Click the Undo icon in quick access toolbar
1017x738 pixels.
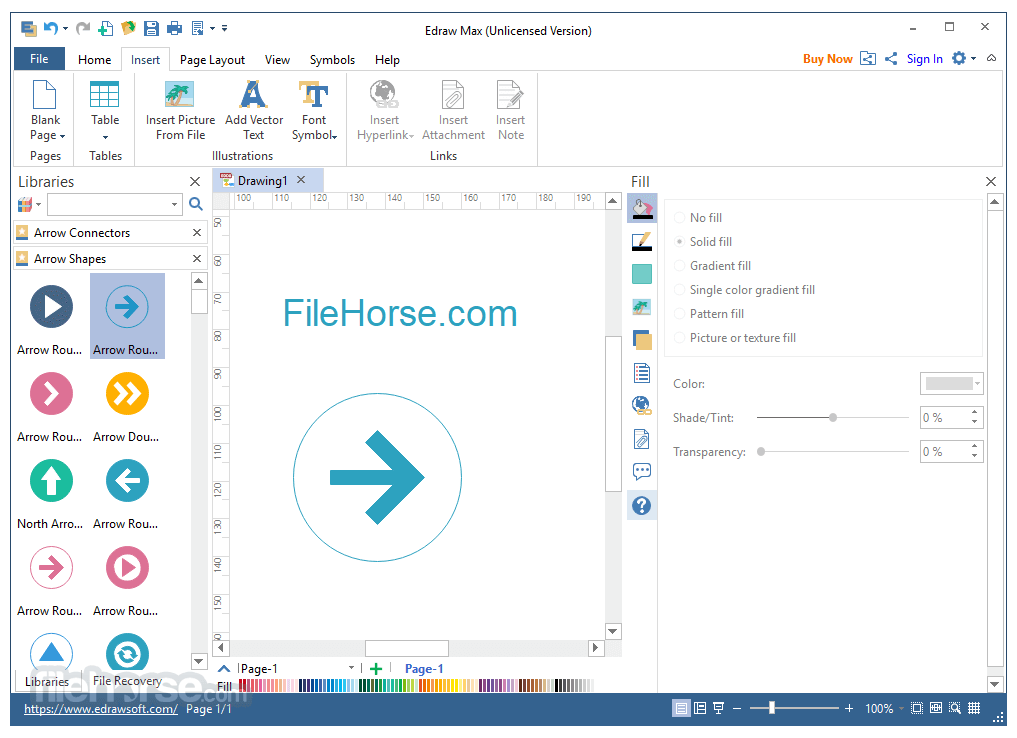(51, 28)
